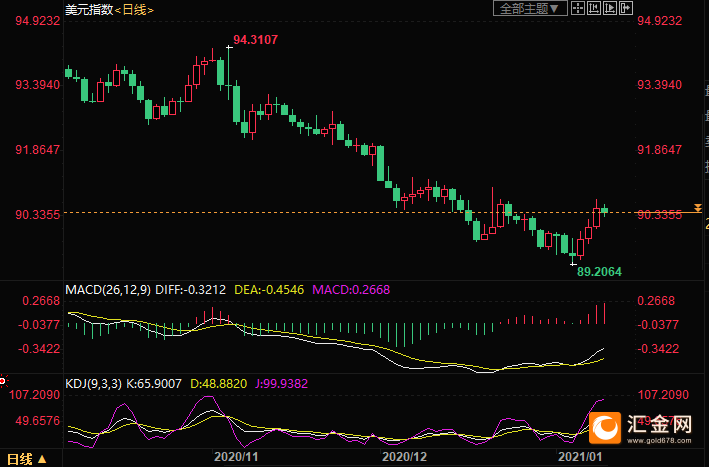
Task: Click left axis price 90.3355
Action: pos(38,215)
